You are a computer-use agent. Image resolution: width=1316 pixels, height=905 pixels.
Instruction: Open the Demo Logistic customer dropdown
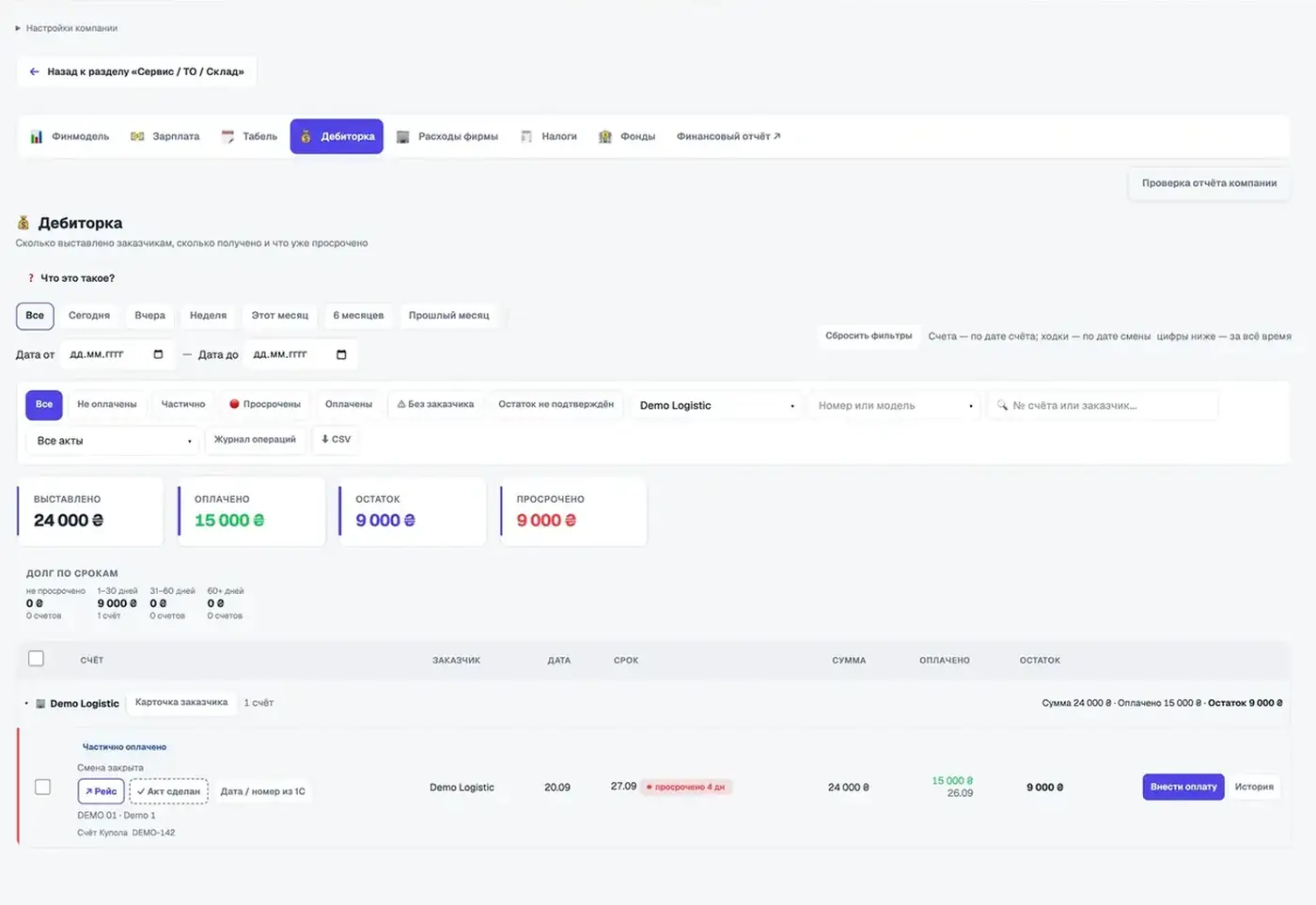point(717,406)
